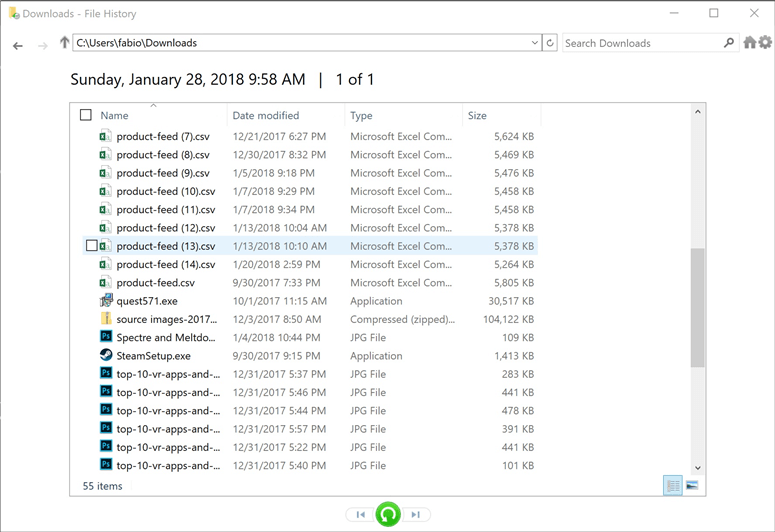Click the green Restore button
This screenshot has height=532, width=775.
[388, 514]
